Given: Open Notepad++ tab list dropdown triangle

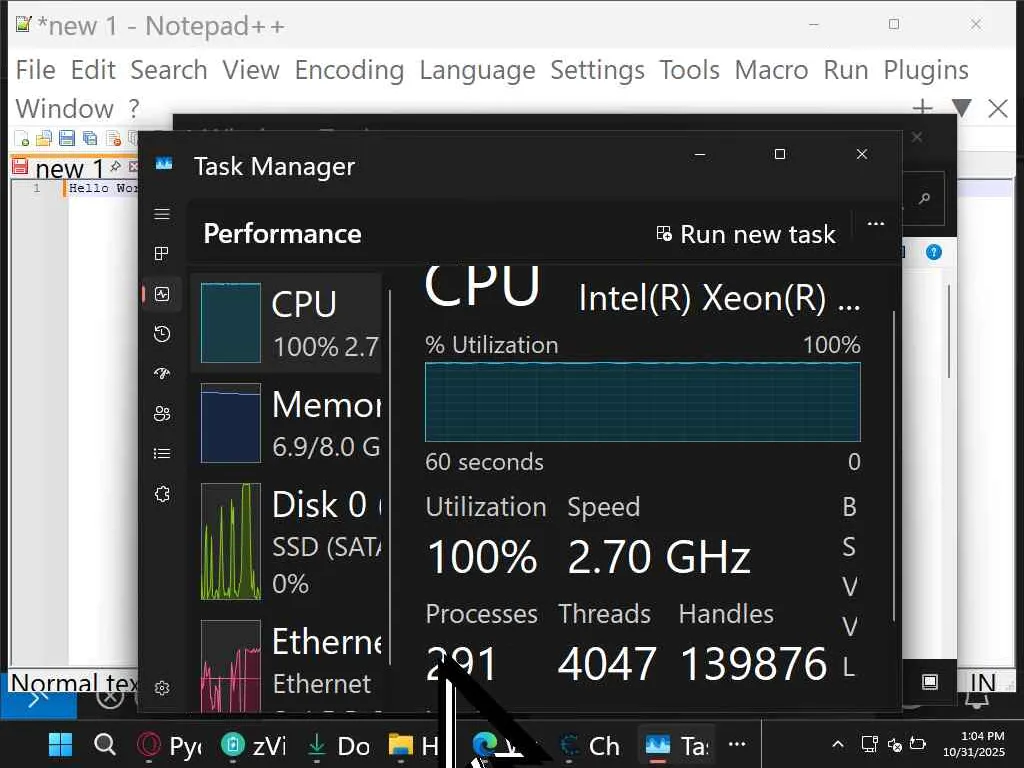Looking at the screenshot, I should click(961, 108).
